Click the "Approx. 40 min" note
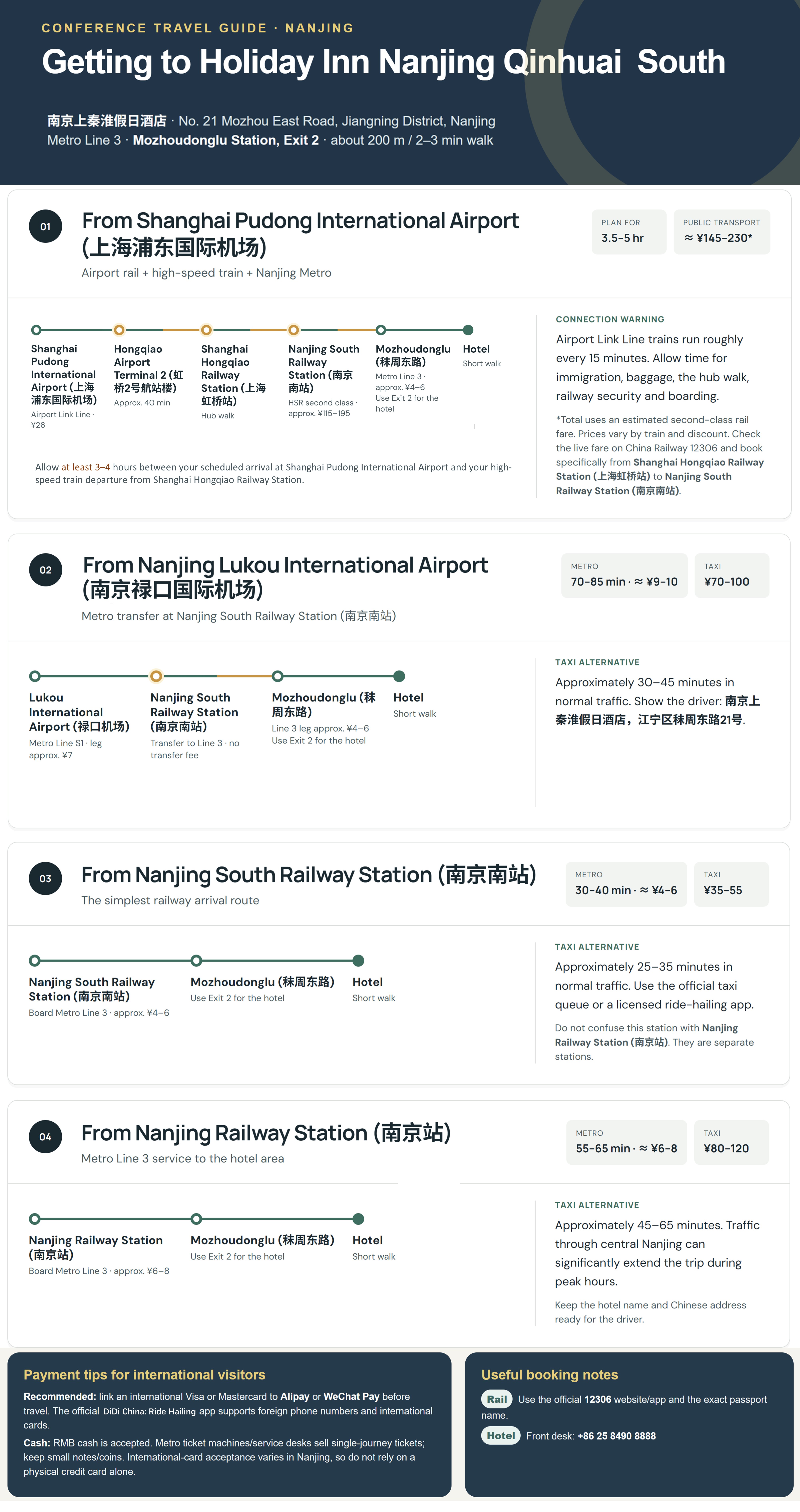 pyautogui.click(x=142, y=403)
